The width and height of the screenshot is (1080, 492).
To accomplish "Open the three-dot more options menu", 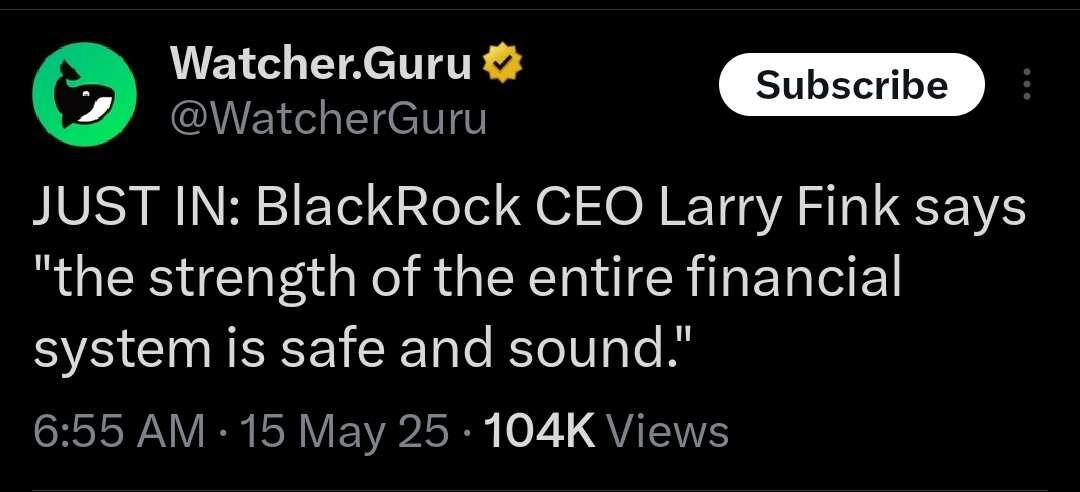I will coord(1026,85).
